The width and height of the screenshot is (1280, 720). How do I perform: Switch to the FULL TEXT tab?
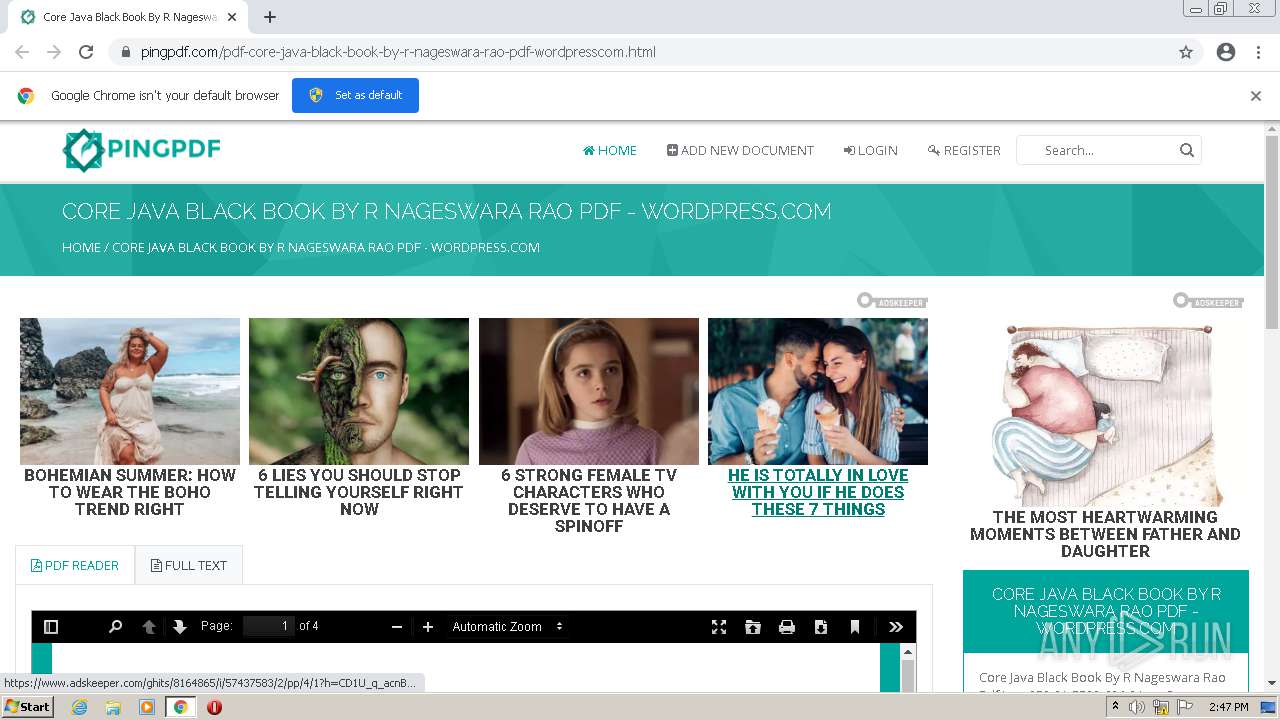[189, 565]
